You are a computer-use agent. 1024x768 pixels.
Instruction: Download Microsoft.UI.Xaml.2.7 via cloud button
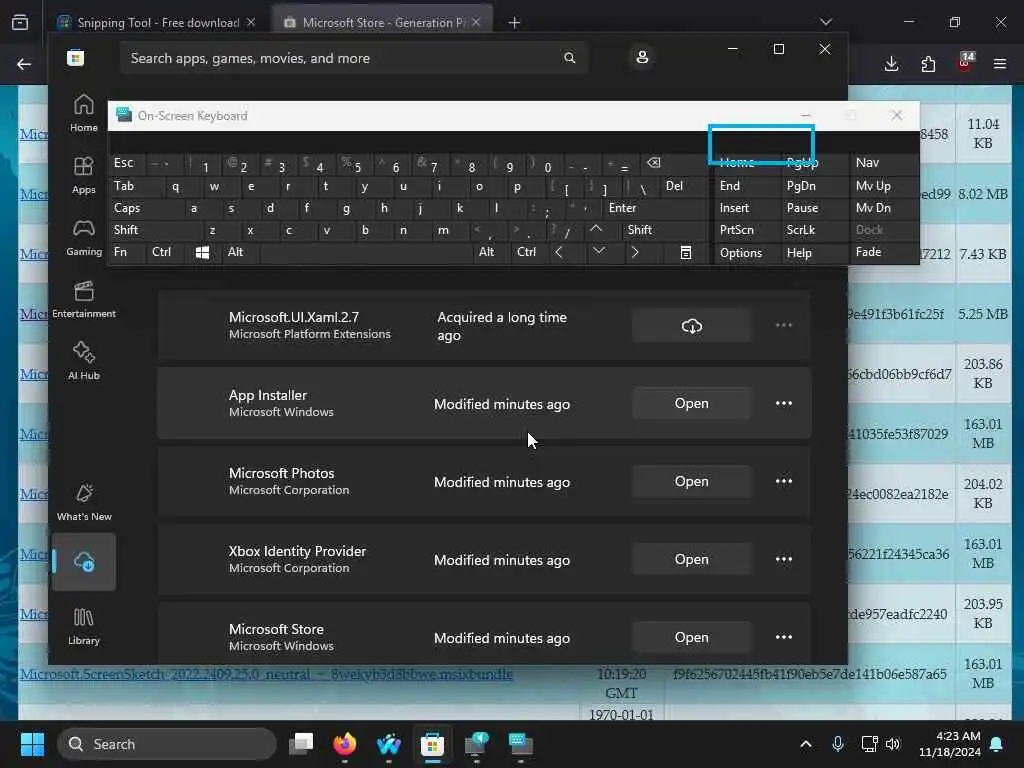click(692, 325)
